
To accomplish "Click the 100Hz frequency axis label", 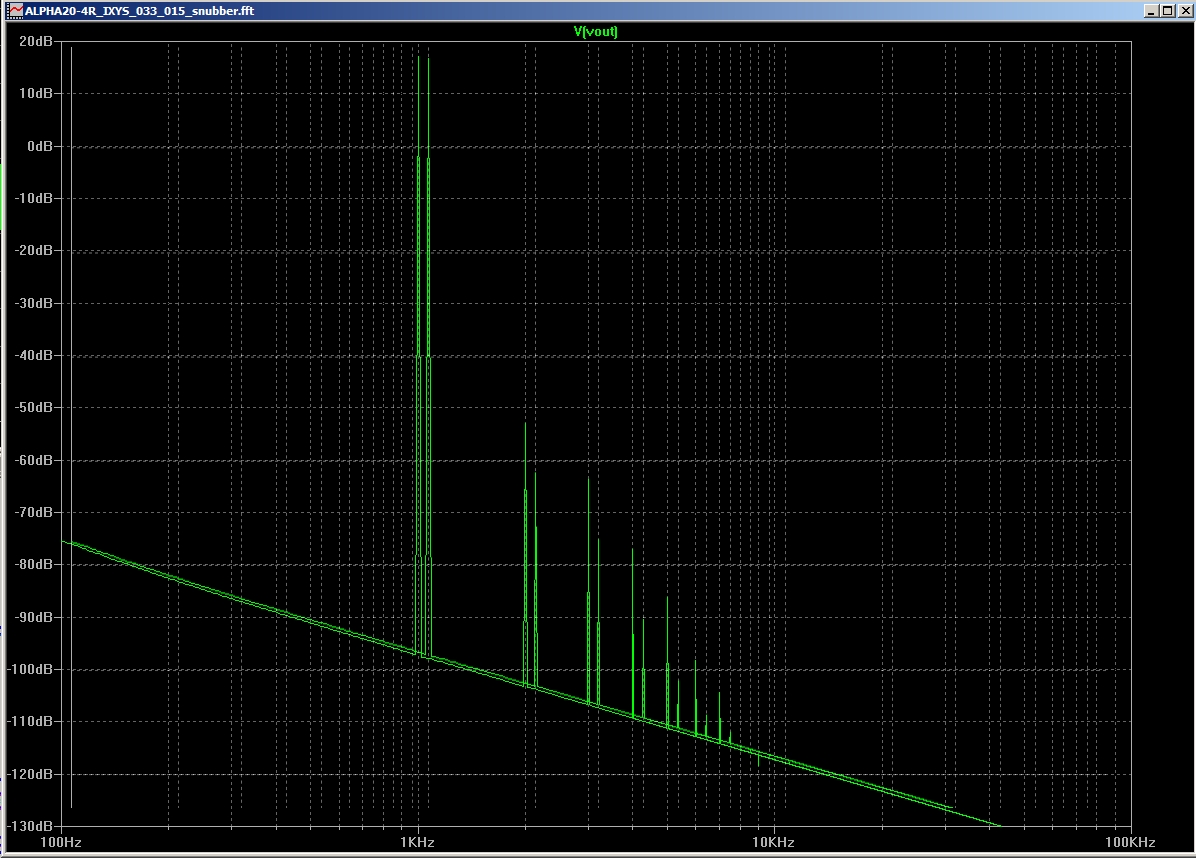I will [61, 843].
